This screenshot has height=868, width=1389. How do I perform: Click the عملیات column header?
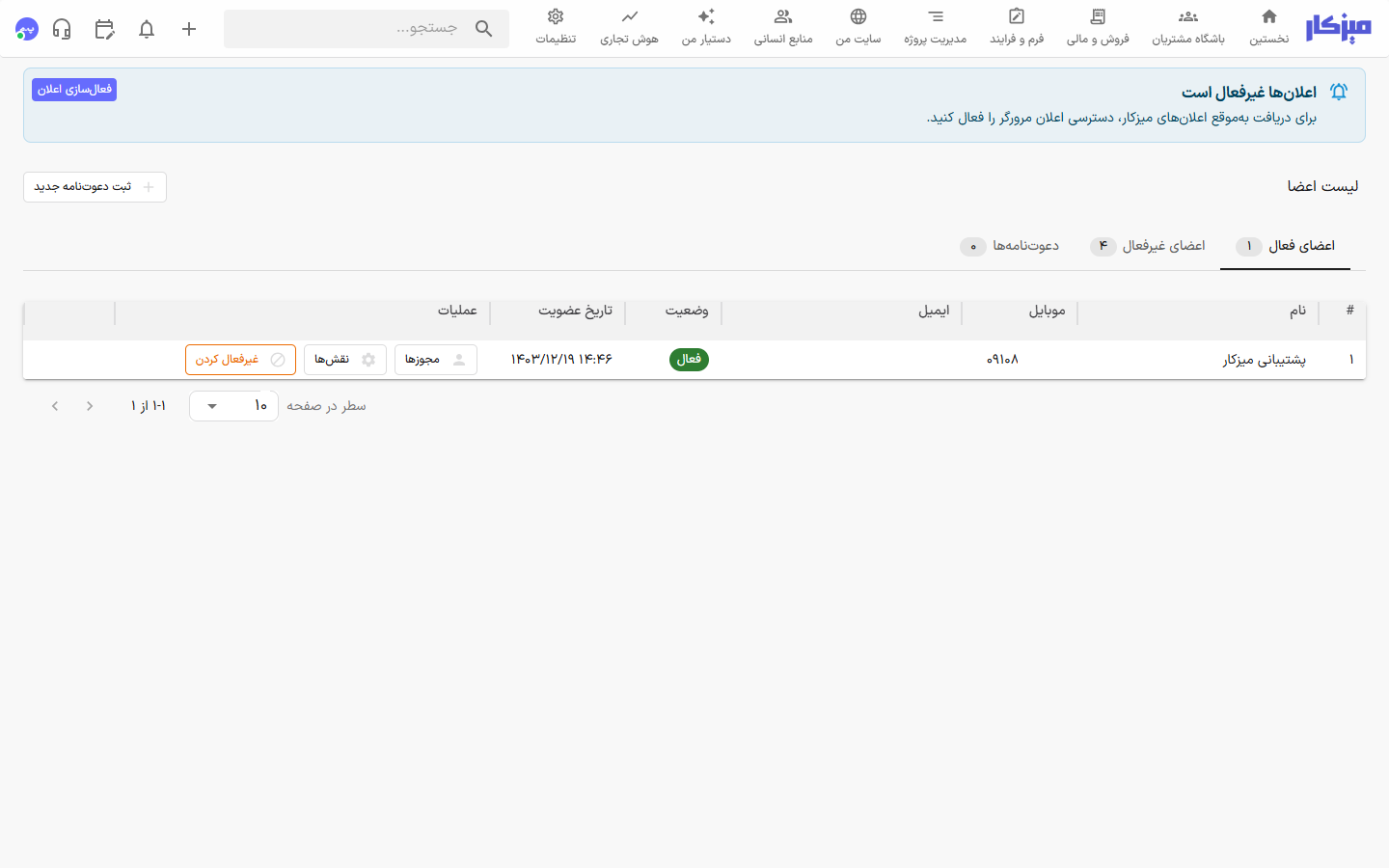(457, 311)
